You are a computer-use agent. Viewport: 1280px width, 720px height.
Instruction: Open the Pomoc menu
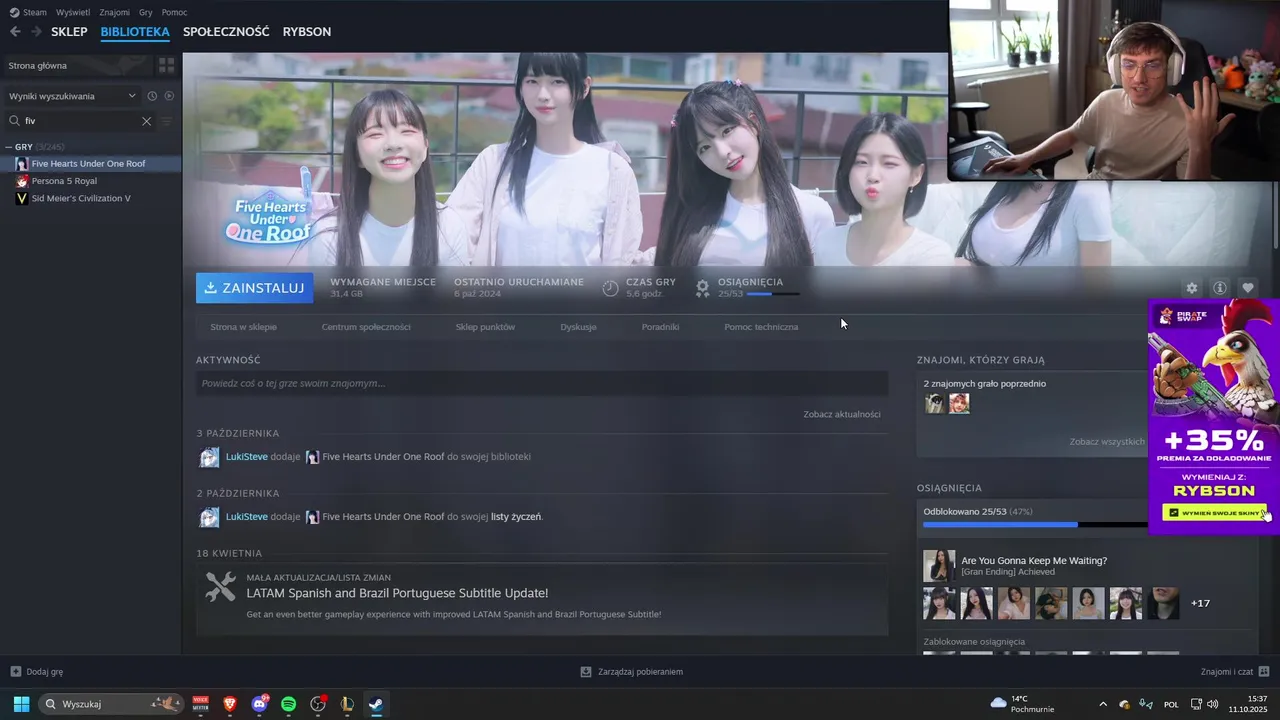(175, 12)
